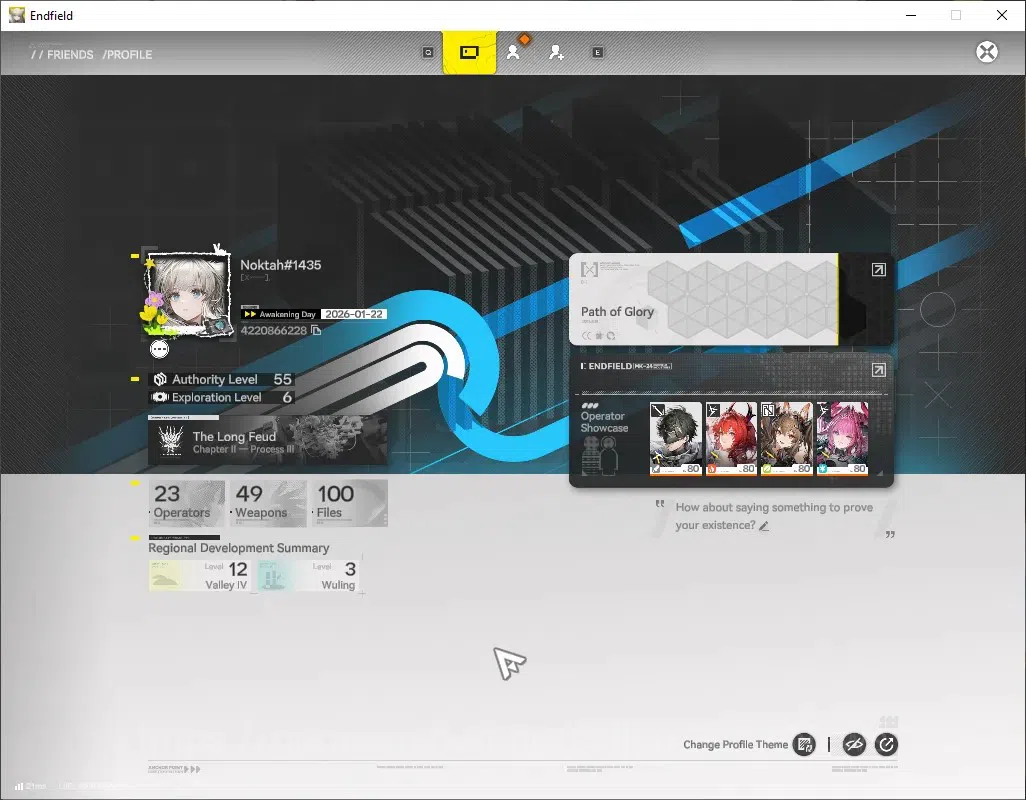Viewport: 1026px width, 800px height.
Task: Click the Change Profile Theme icon
Action: pyautogui.click(x=804, y=744)
